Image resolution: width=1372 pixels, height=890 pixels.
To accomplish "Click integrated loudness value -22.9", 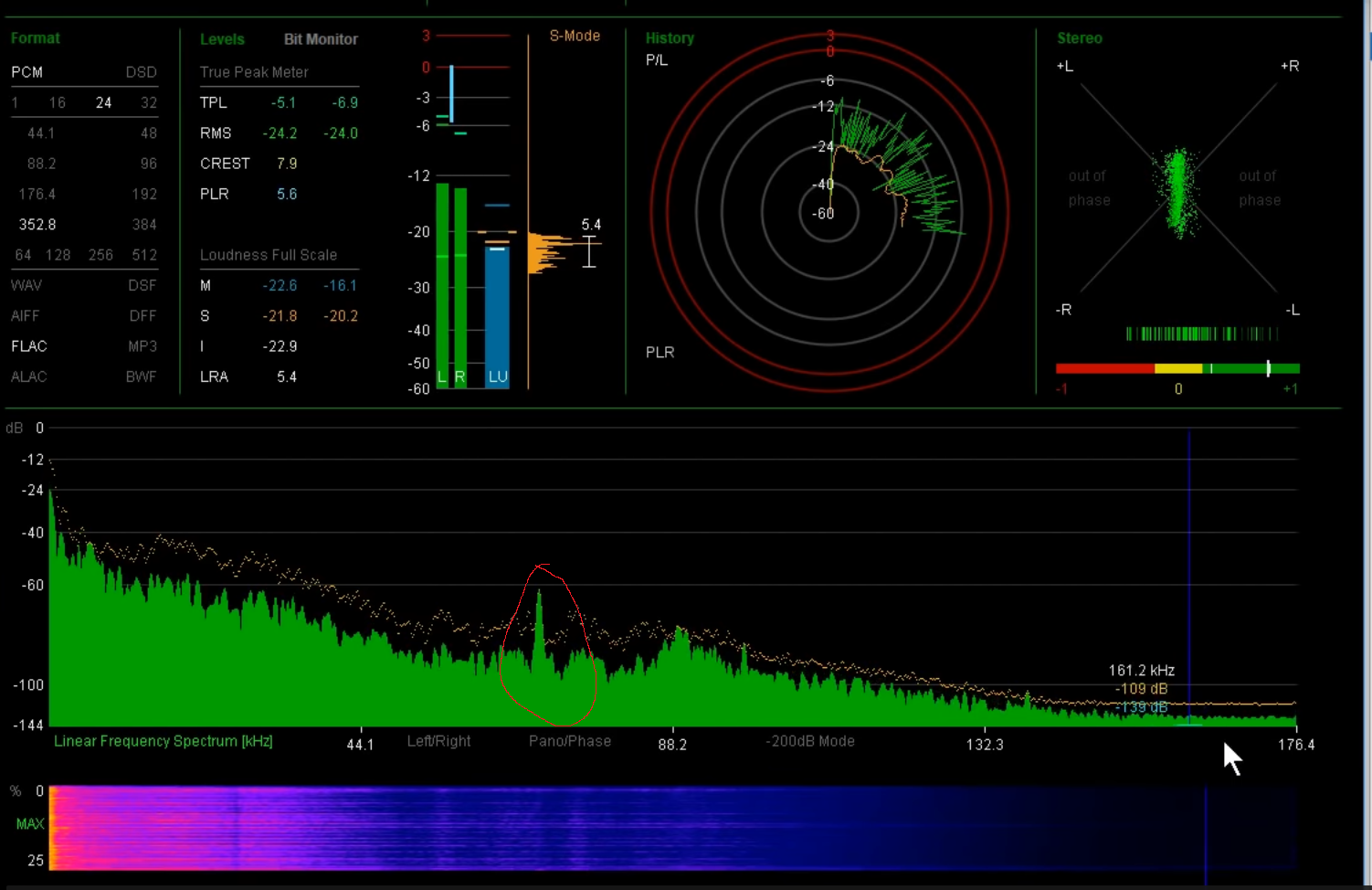I will point(280,346).
